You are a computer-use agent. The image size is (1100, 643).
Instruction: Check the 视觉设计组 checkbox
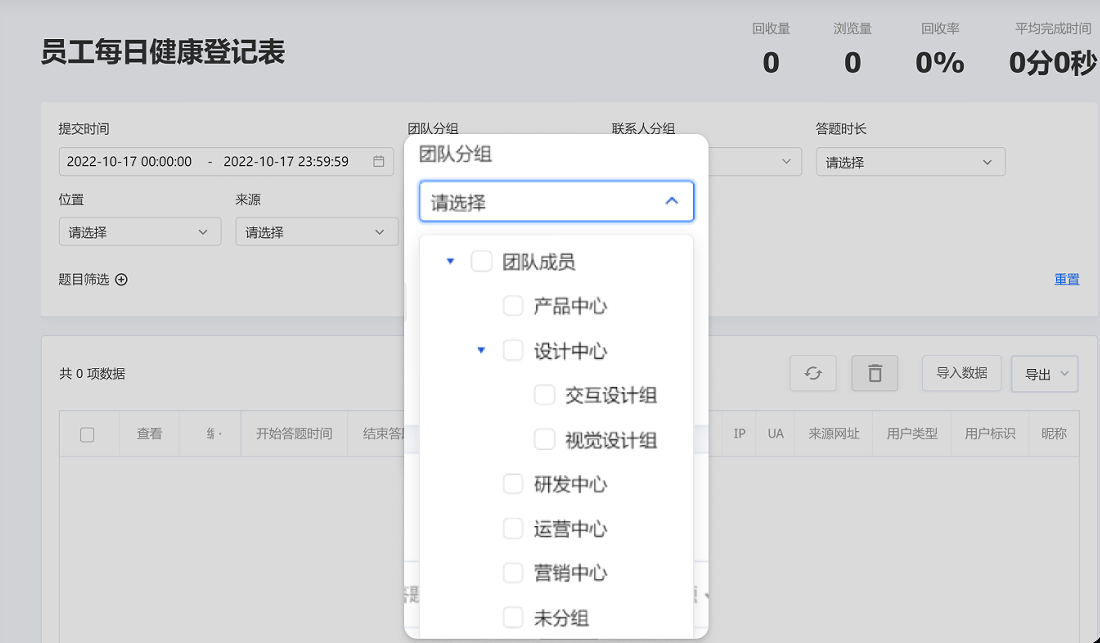[544, 440]
